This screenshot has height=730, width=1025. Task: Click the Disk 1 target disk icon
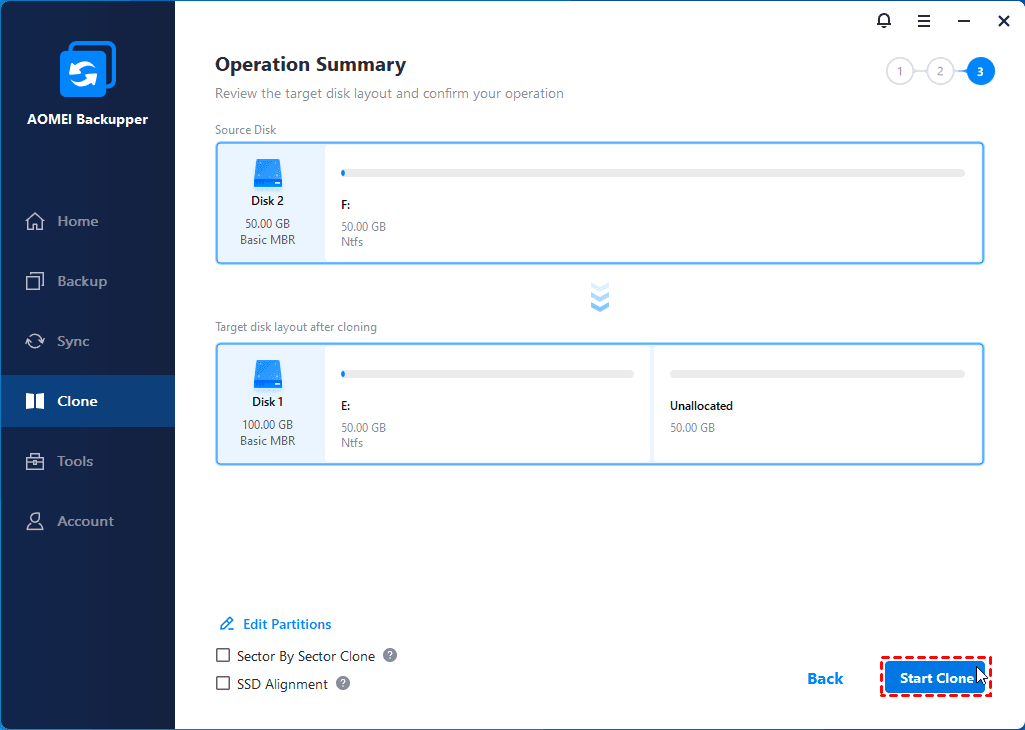(x=267, y=374)
